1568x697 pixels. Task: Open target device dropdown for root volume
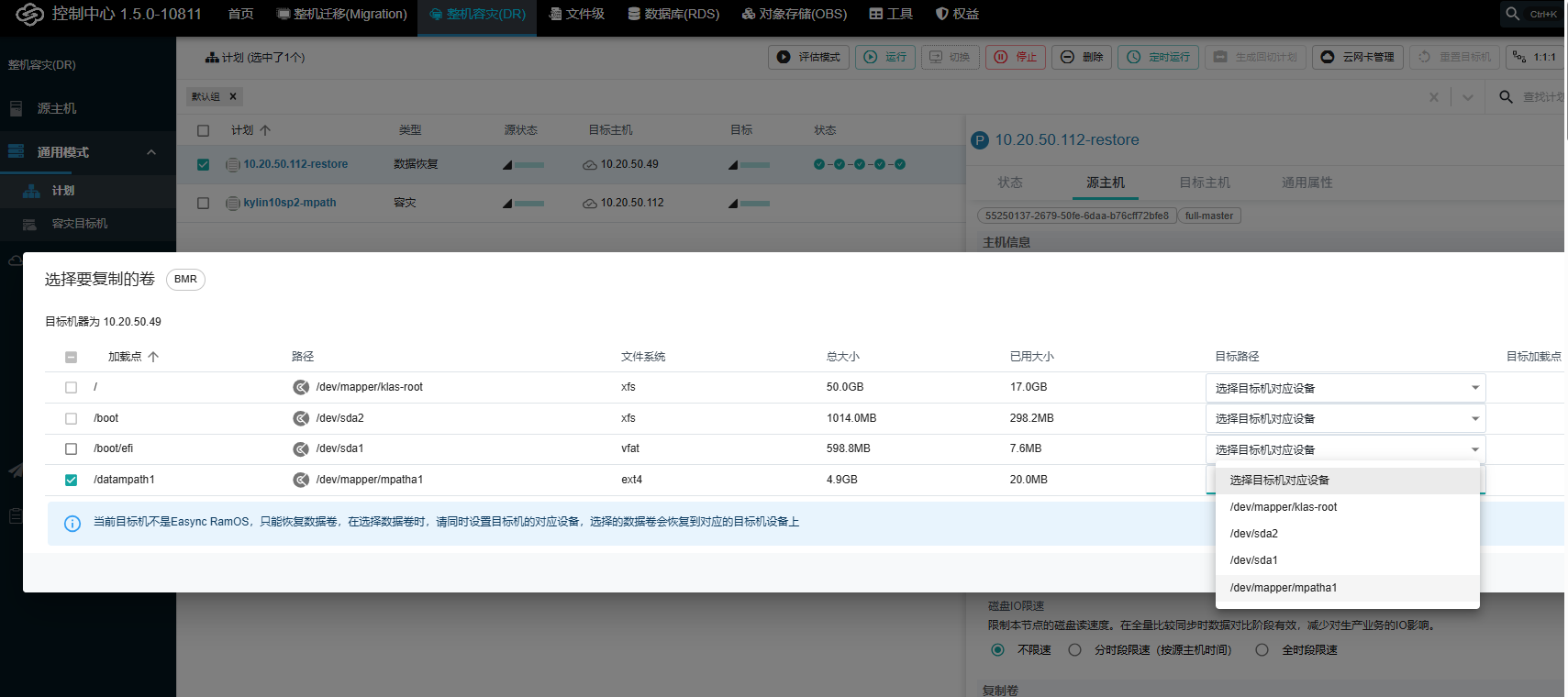tap(1345, 388)
